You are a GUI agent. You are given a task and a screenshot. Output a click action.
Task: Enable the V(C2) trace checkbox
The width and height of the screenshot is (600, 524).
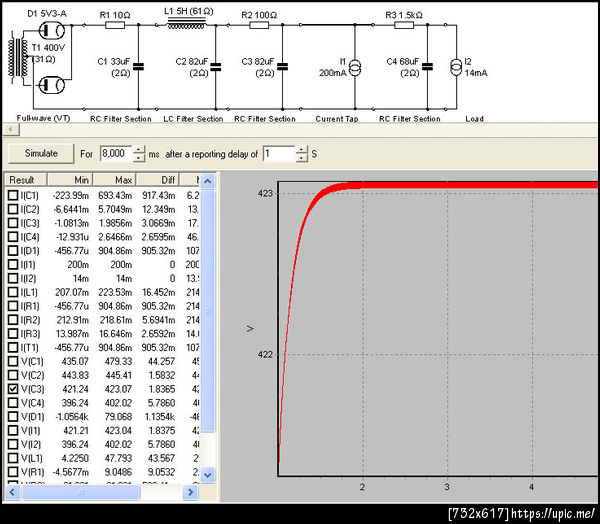pos(13,375)
